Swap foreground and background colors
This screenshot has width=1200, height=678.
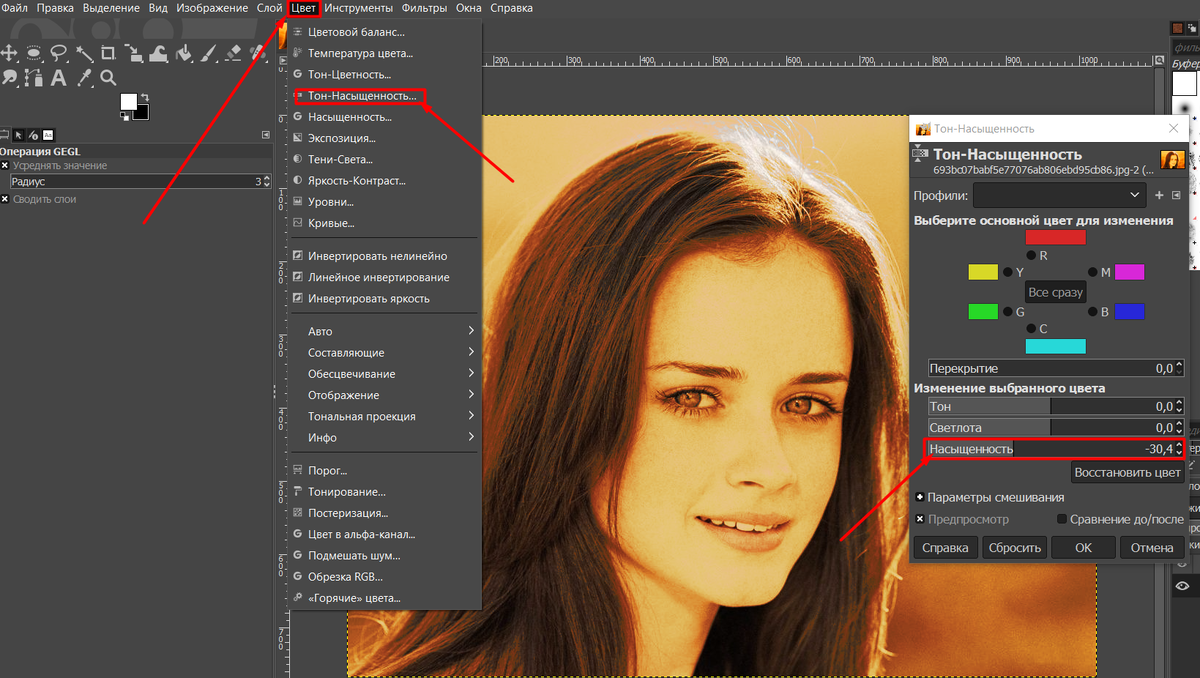tap(145, 96)
